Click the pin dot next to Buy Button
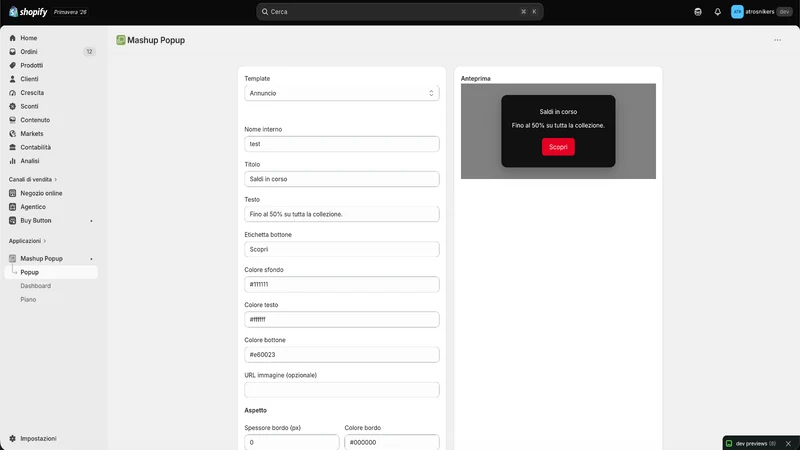The width and height of the screenshot is (800, 450). pyautogui.click(x=91, y=221)
